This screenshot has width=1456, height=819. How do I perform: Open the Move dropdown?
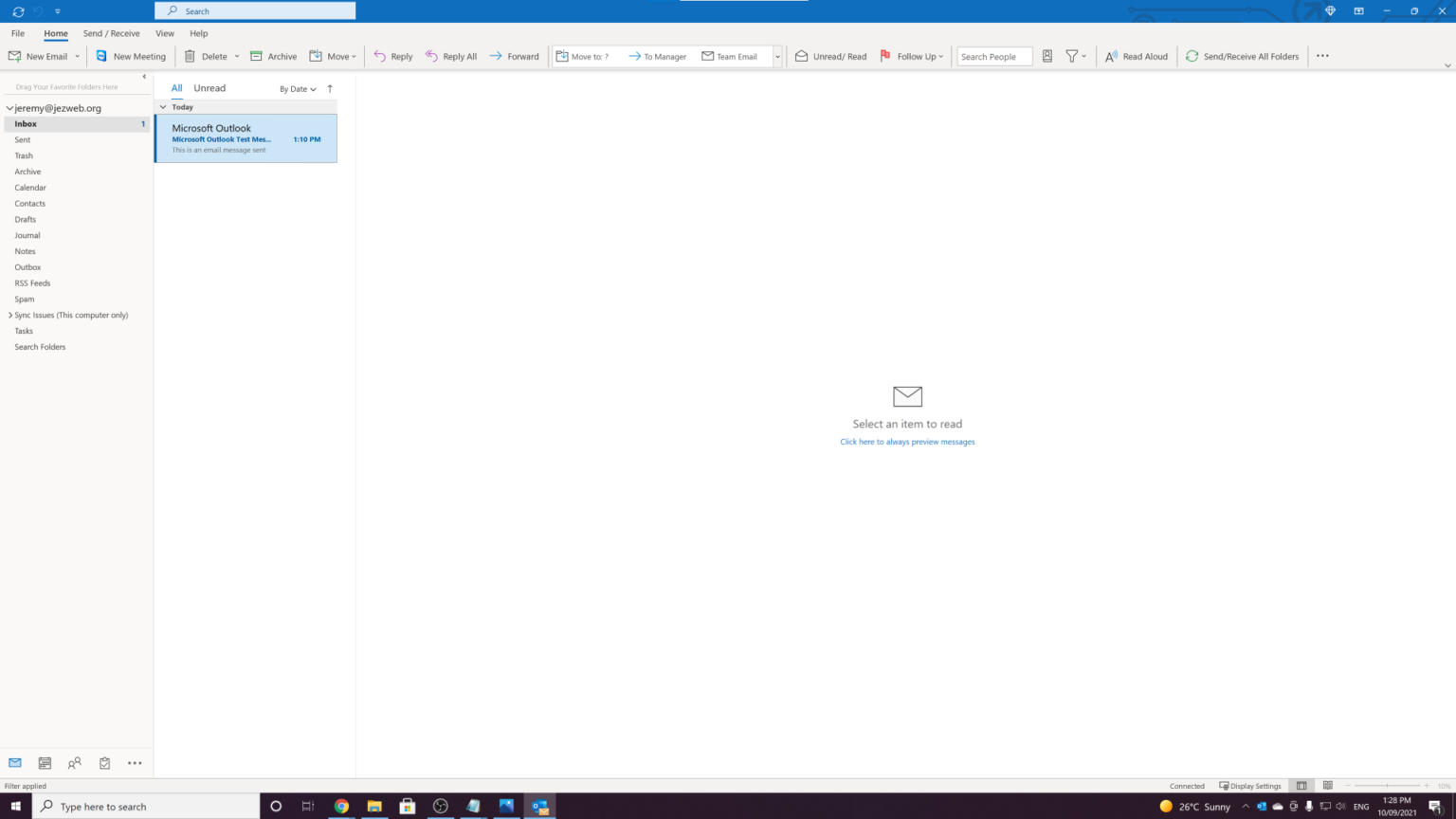coord(333,56)
